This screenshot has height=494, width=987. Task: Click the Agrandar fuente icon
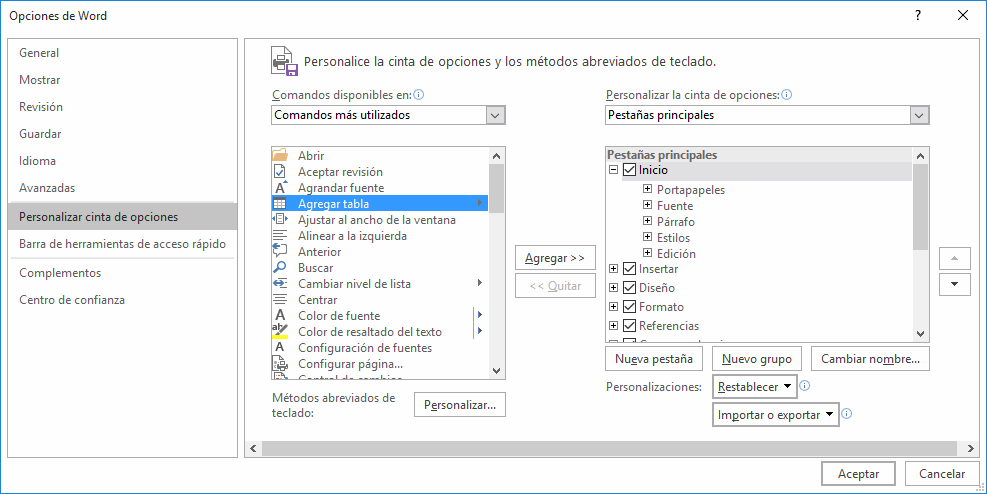click(280, 188)
